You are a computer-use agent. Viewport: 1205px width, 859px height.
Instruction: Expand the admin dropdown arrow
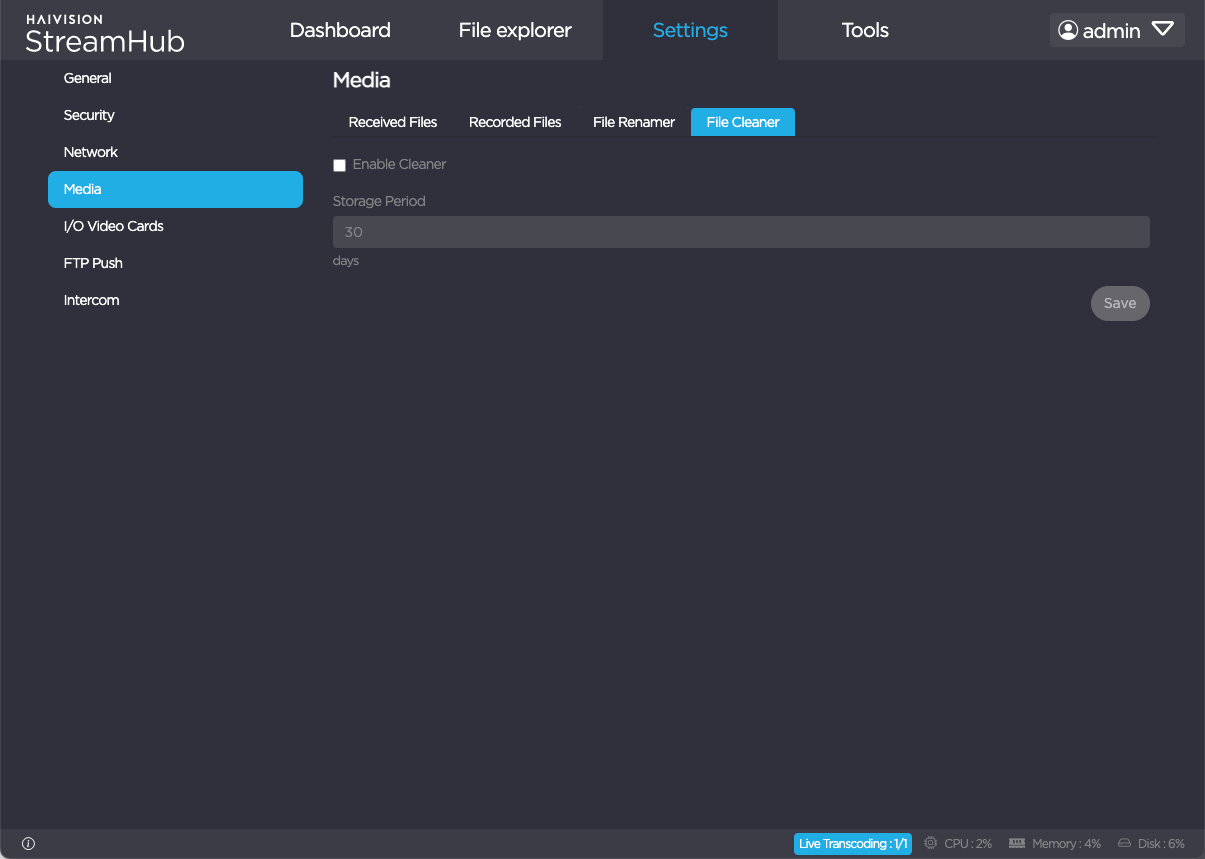1162,30
